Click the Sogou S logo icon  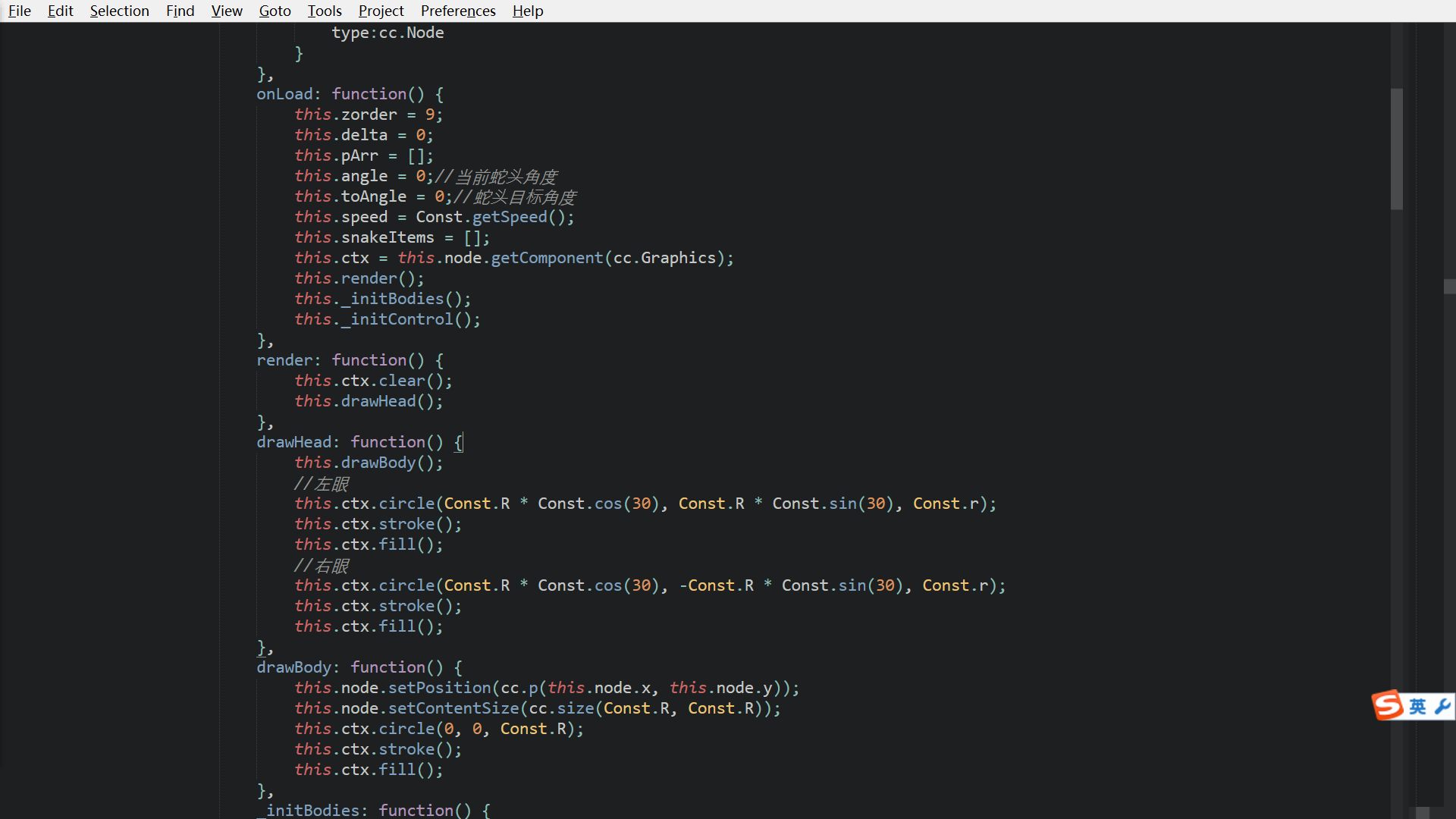(x=1389, y=706)
